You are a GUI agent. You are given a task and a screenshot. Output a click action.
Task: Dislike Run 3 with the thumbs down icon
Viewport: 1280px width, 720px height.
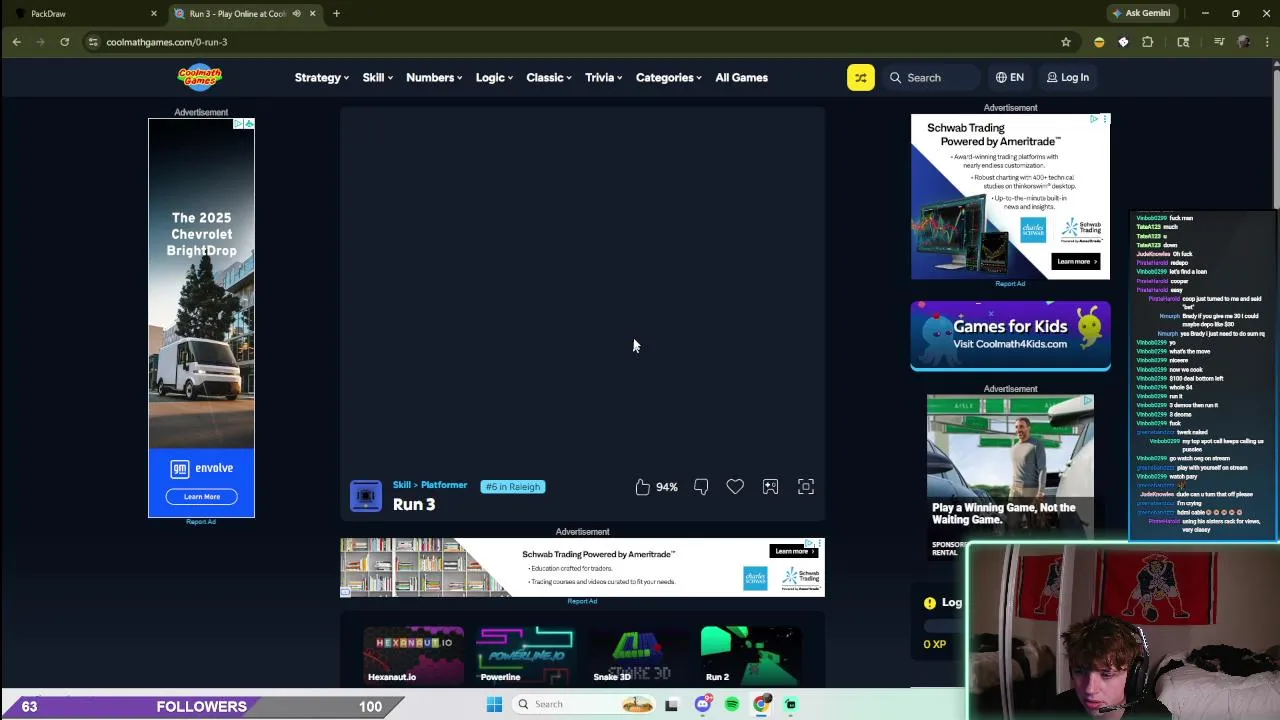(701, 487)
